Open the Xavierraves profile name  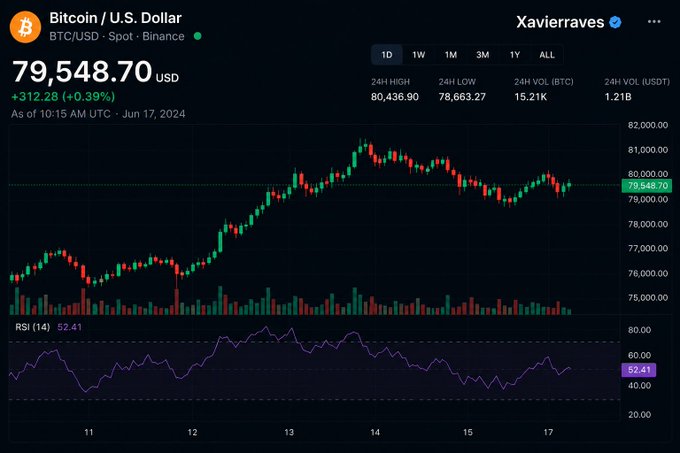[x=560, y=22]
